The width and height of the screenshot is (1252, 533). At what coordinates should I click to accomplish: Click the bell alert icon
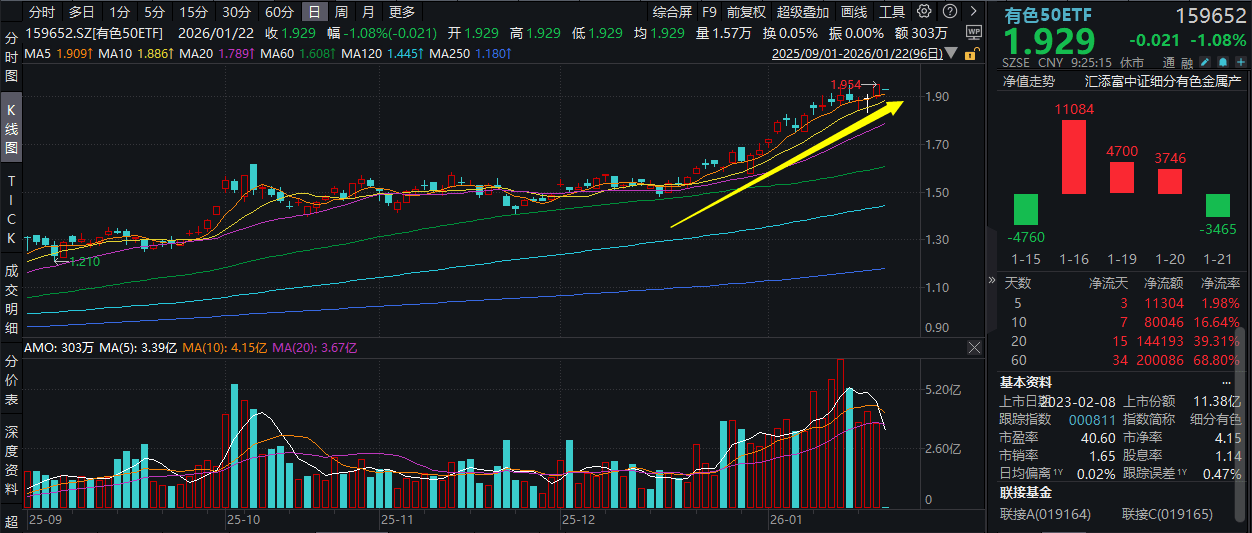pyautogui.click(x=1226, y=61)
